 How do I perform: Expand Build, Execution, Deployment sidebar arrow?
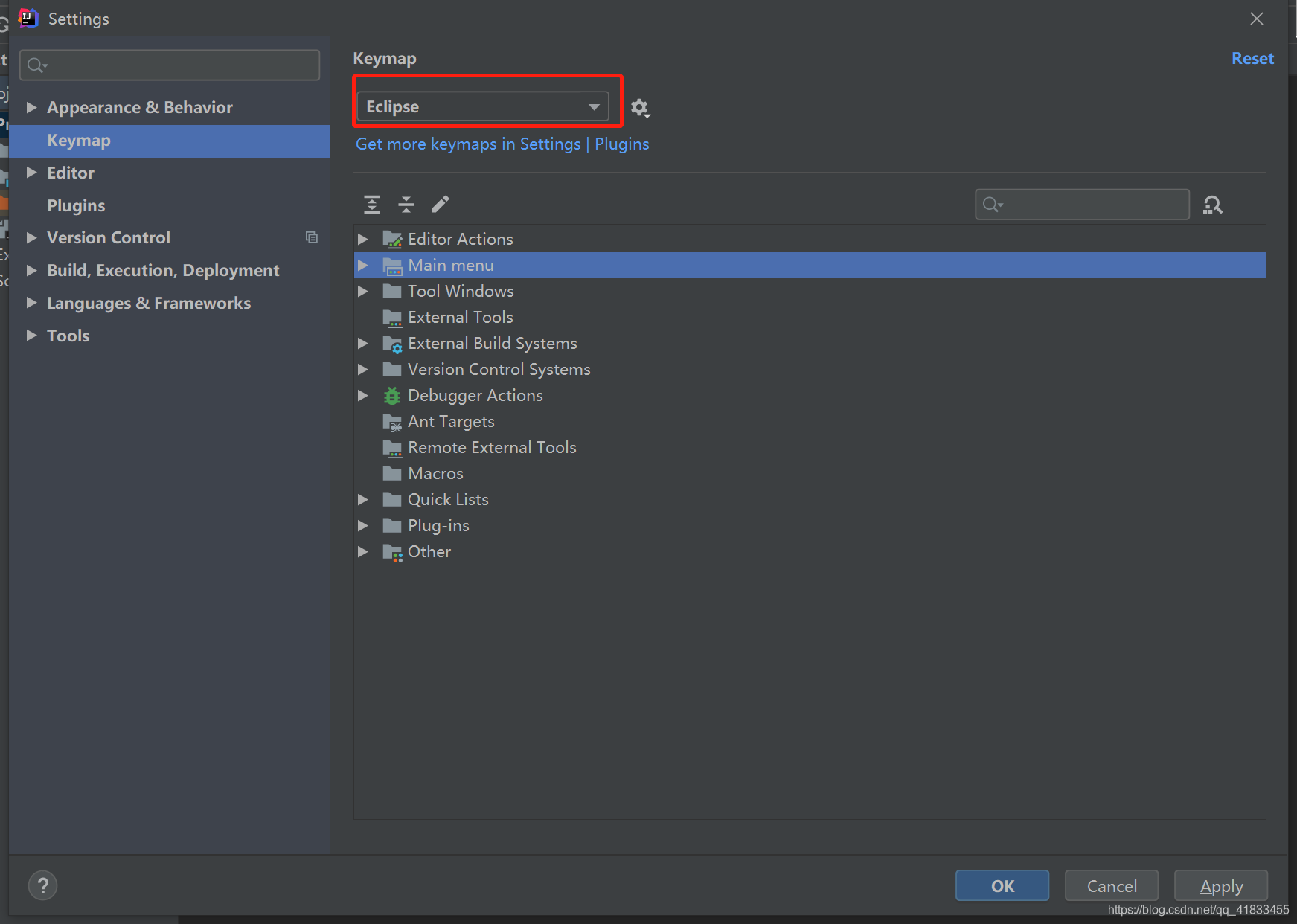[x=31, y=270]
